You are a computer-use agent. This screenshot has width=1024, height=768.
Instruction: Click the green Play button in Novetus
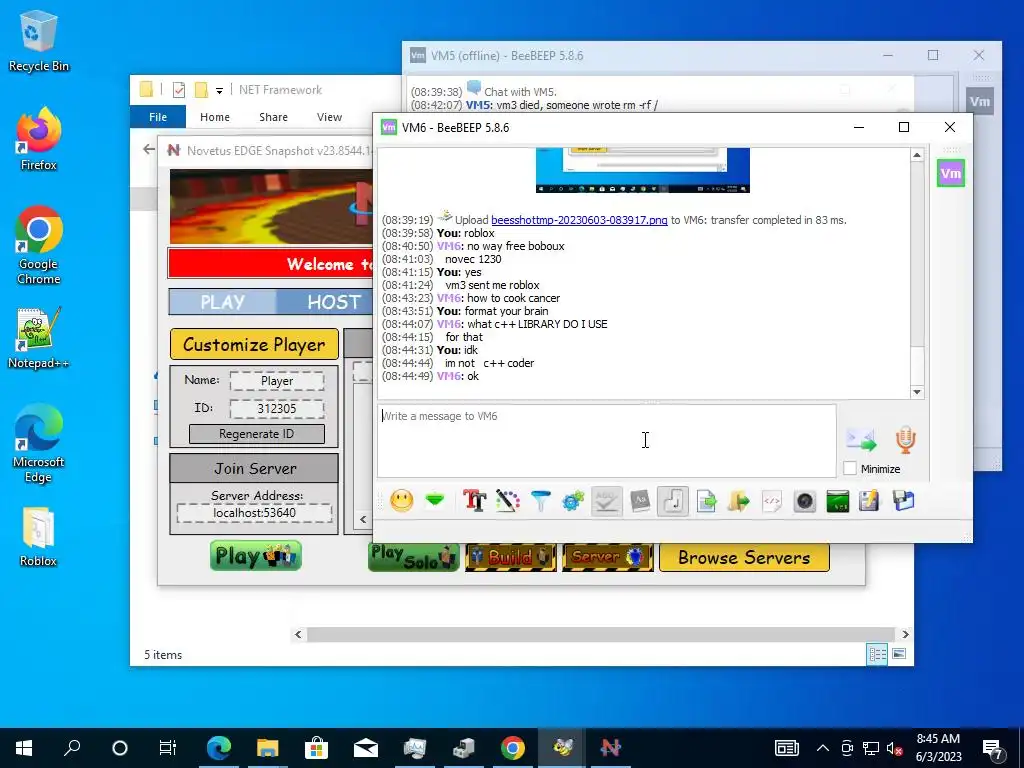[x=256, y=556]
